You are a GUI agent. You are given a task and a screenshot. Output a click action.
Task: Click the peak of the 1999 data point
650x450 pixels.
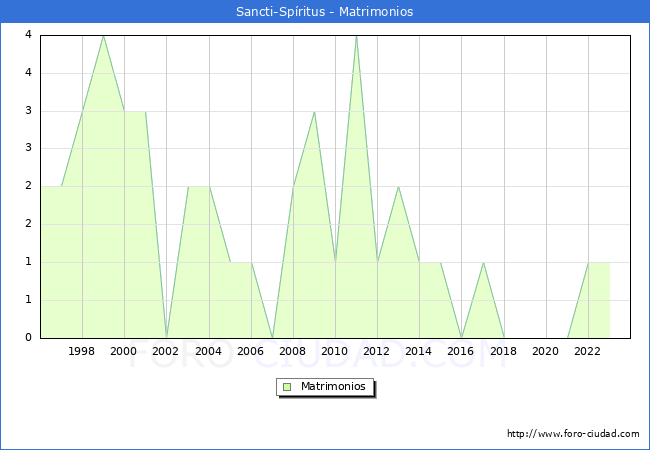coord(103,36)
